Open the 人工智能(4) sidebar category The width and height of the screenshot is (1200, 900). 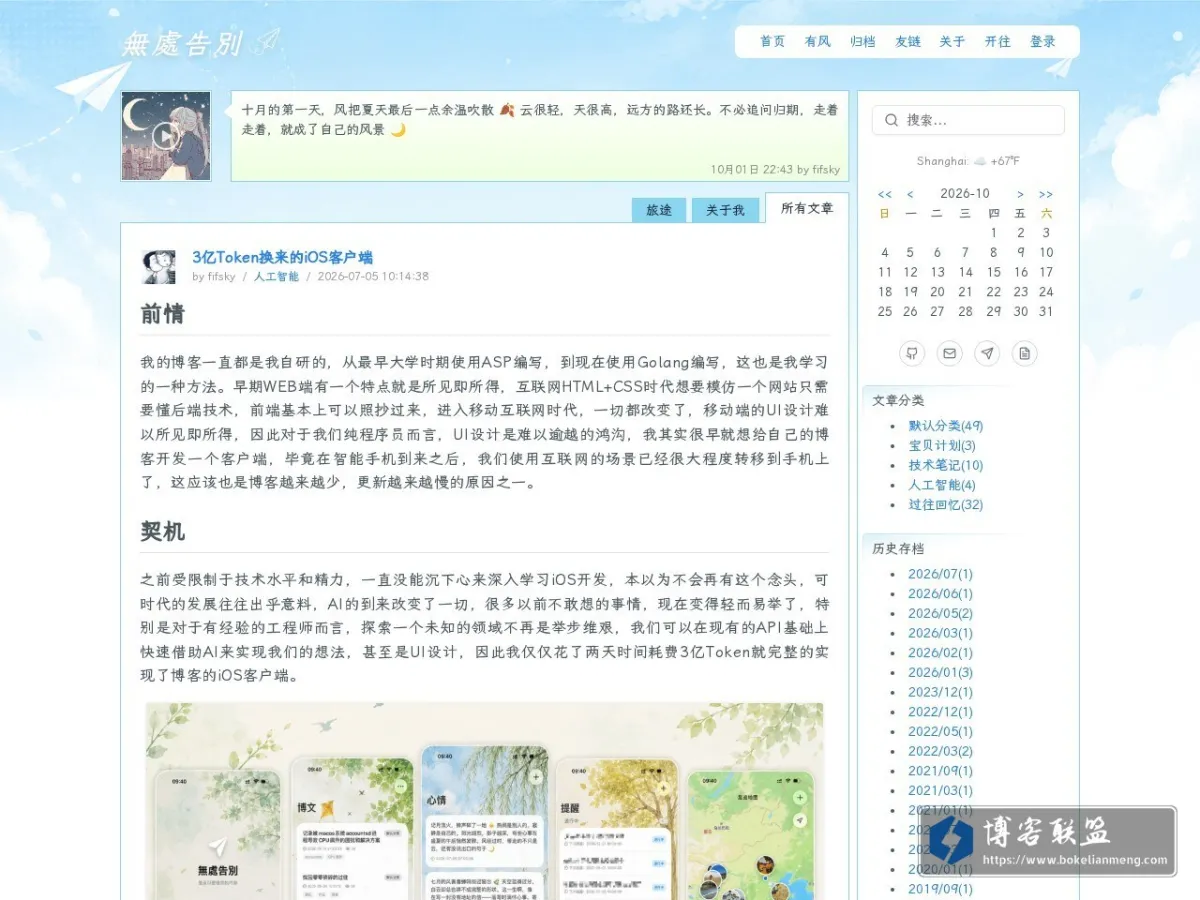click(x=942, y=485)
